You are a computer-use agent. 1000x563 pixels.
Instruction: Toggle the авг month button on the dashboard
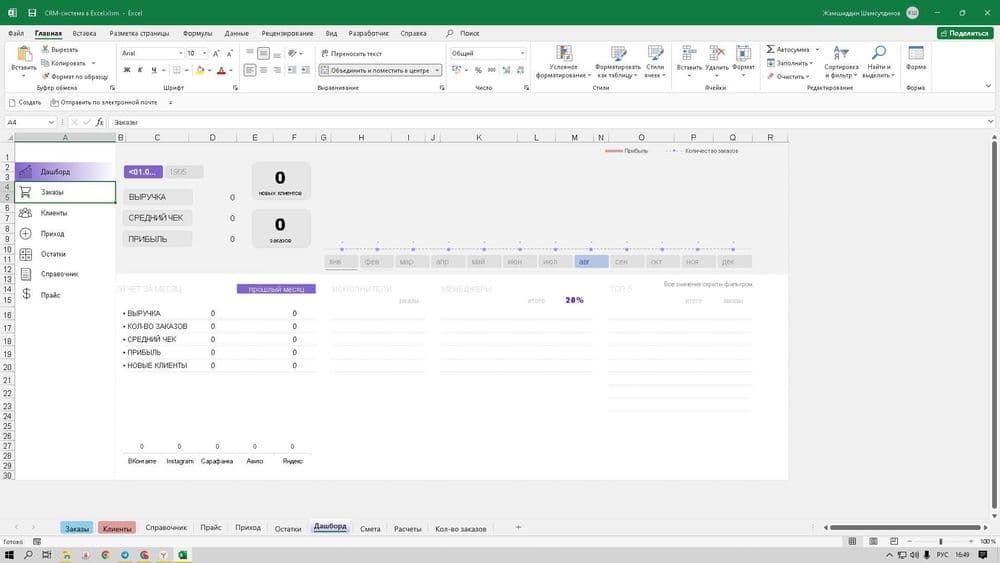591,261
